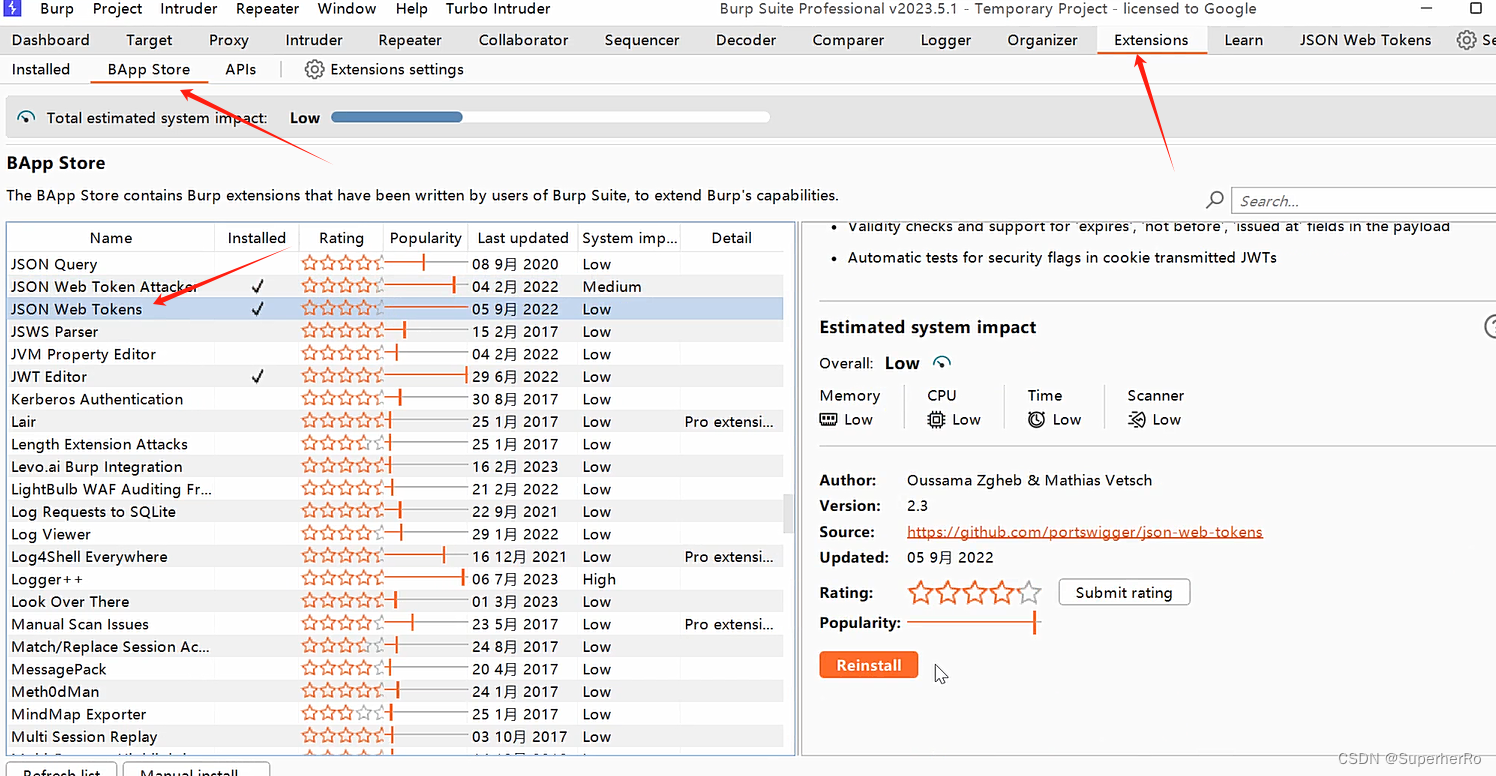Click the BApp list vertical scrollbar thumb
Image resolution: width=1496 pixels, height=776 pixels.
pyautogui.click(x=788, y=513)
